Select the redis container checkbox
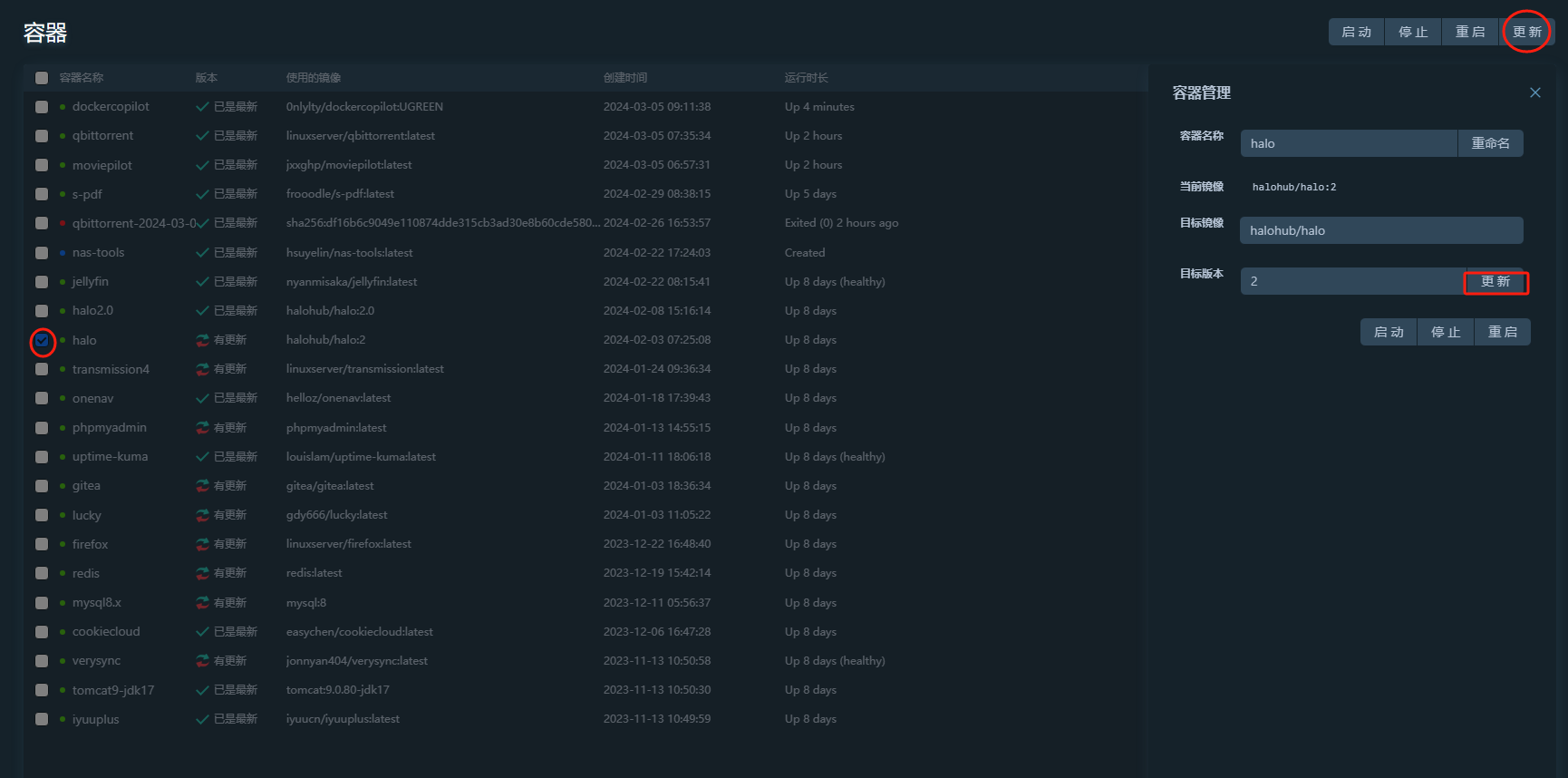Image resolution: width=1568 pixels, height=778 pixels. pyautogui.click(x=42, y=573)
